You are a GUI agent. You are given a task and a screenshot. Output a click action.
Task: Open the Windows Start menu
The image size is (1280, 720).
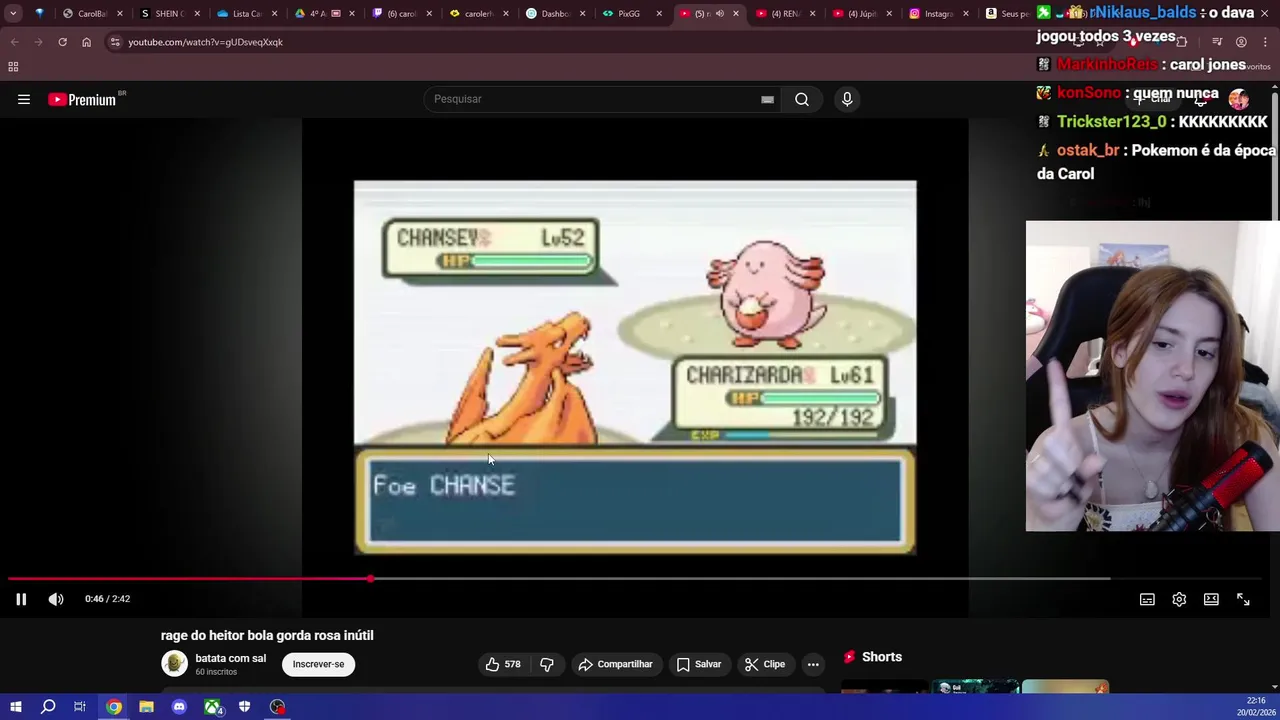(x=15, y=707)
